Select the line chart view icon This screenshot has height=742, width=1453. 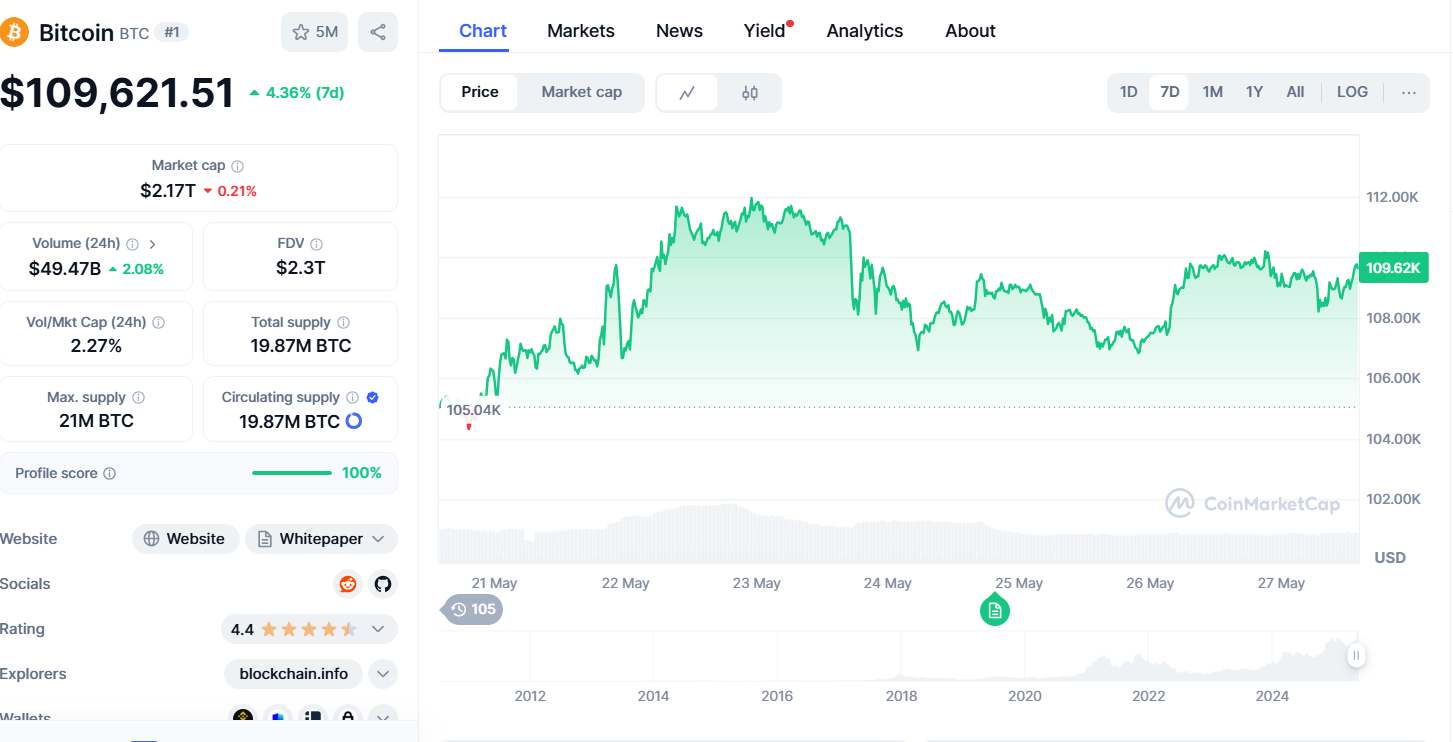pos(687,93)
